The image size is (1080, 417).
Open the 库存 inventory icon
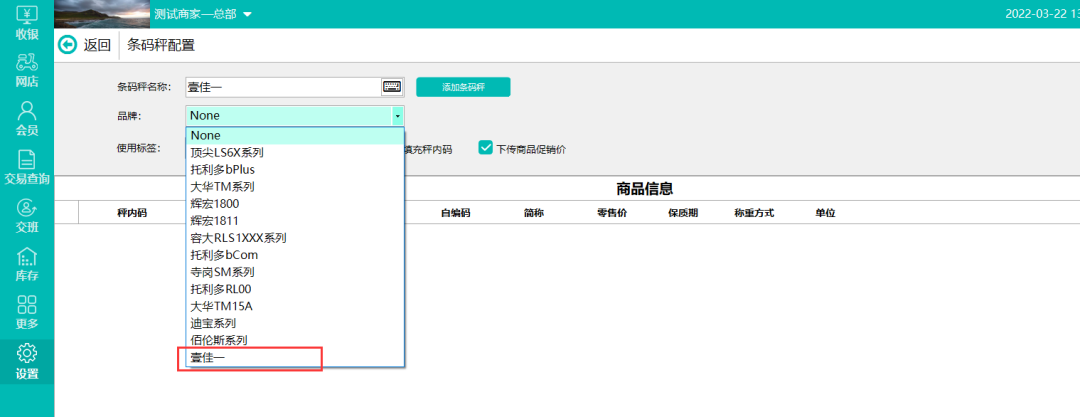click(x=27, y=264)
